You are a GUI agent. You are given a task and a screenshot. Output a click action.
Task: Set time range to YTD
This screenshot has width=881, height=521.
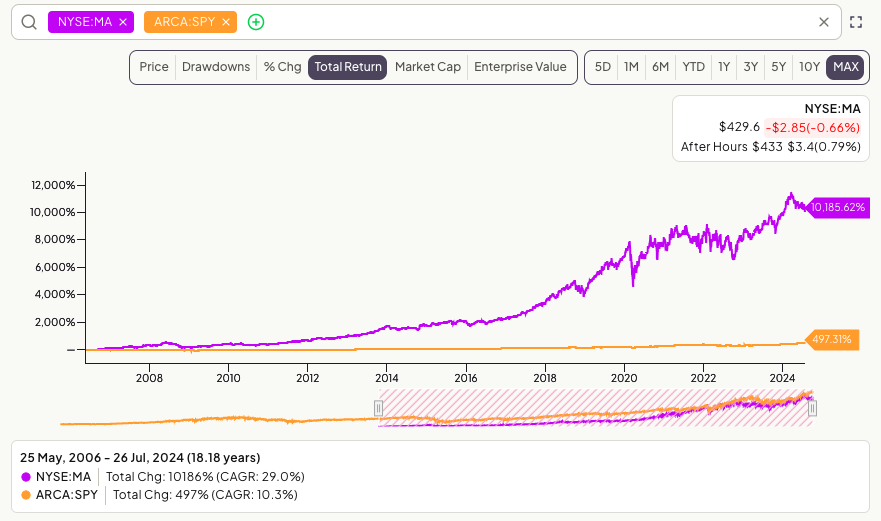(x=693, y=67)
